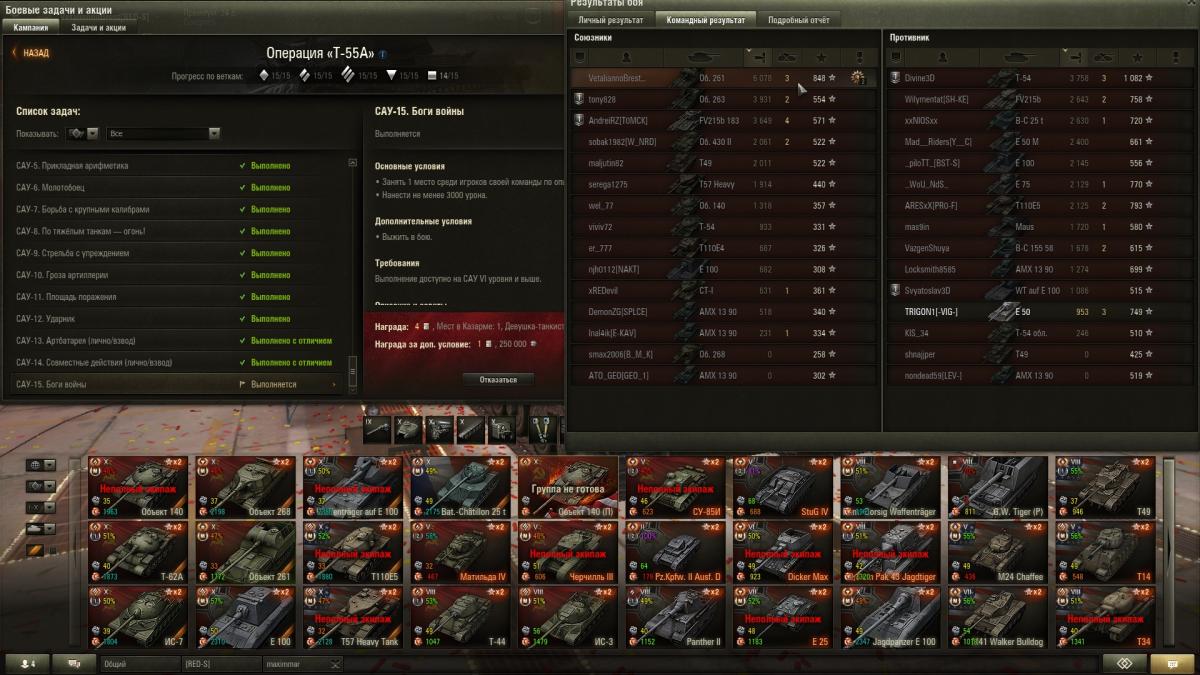1200x675 pixels.
Task: Select the StuG IV tank card
Action: point(782,487)
